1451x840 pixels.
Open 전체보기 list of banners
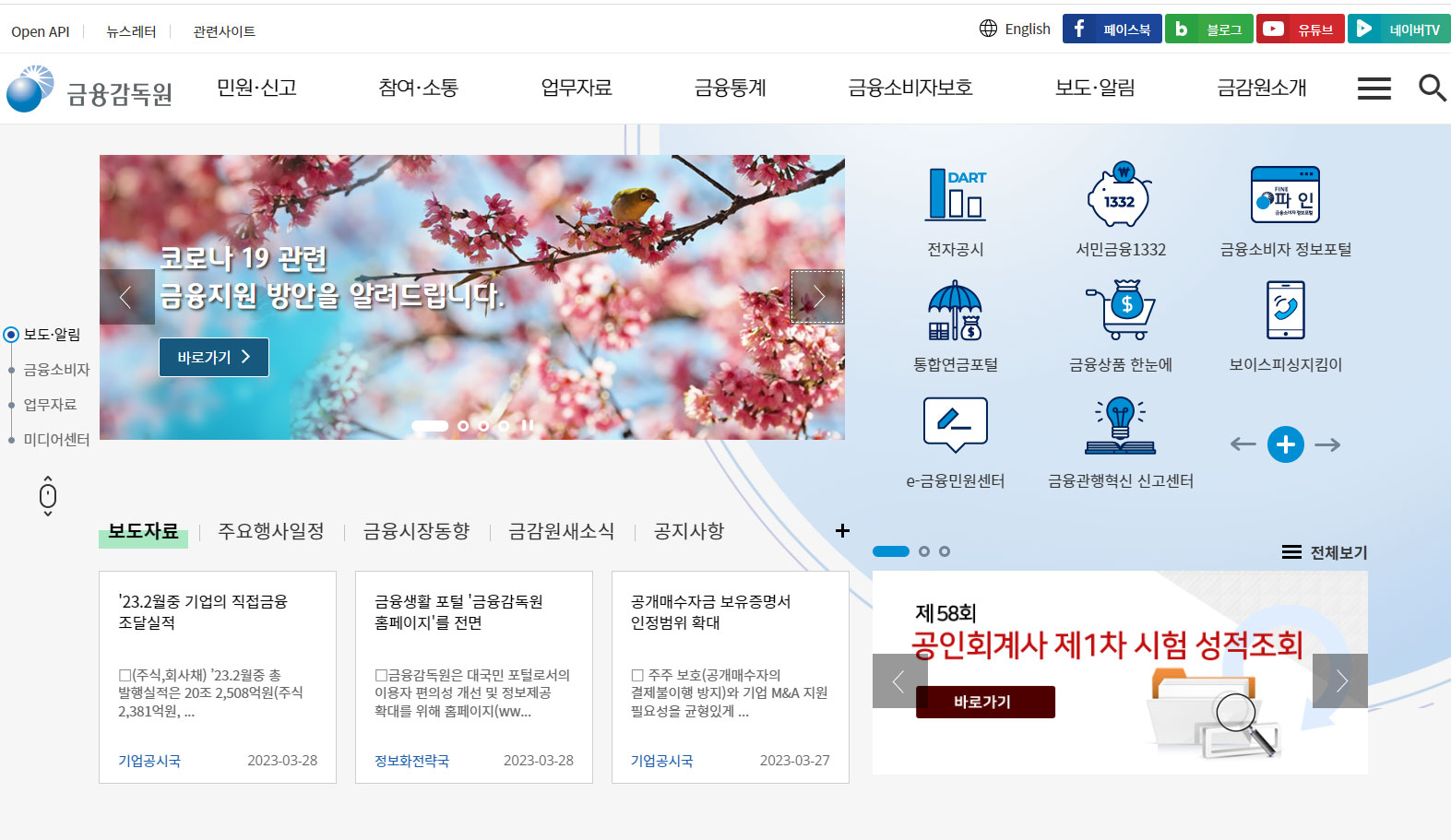pyautogui.click(x=1325, y=552)
